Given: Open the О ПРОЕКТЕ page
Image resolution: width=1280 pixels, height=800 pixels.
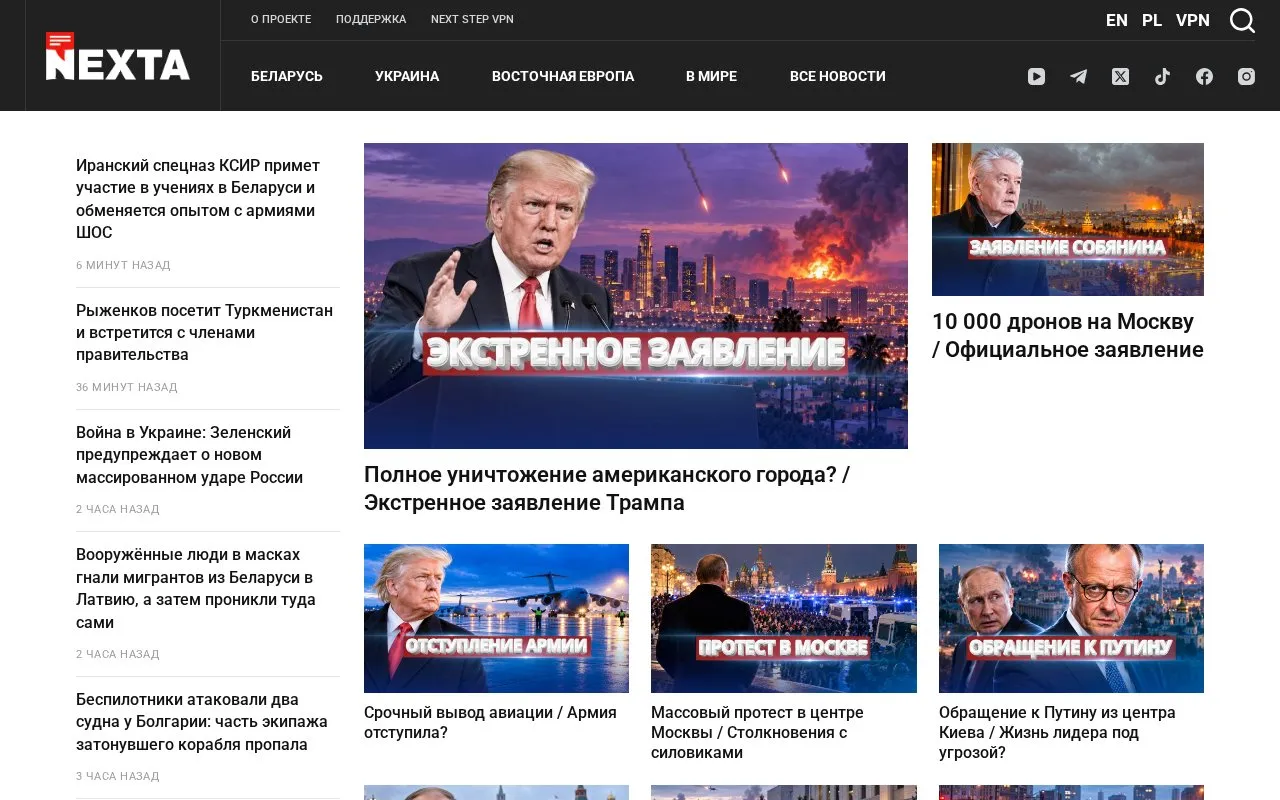Looking at the screenshot, I should pyautogui.click(x=281, y=19).
